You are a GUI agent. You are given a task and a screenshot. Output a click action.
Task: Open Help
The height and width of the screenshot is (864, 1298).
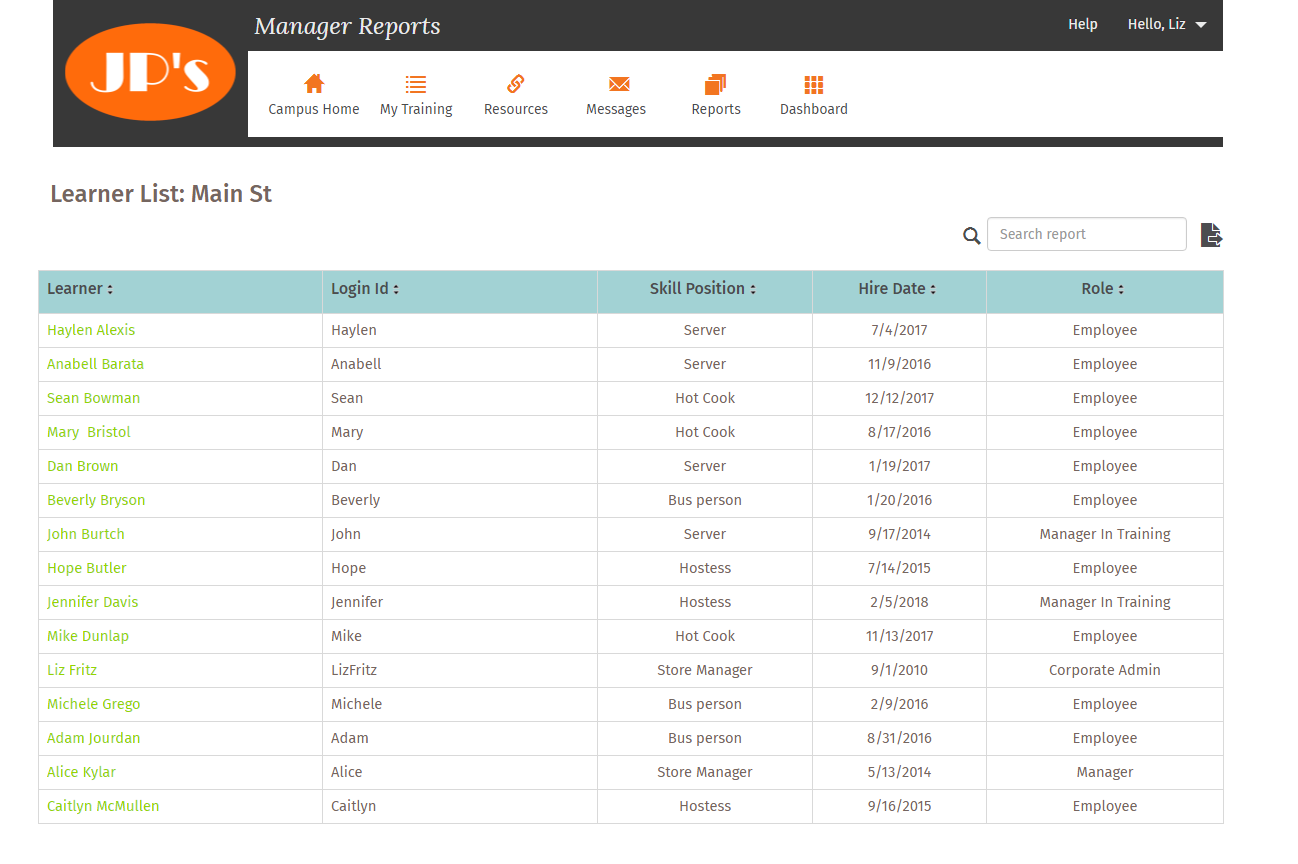1083,24
